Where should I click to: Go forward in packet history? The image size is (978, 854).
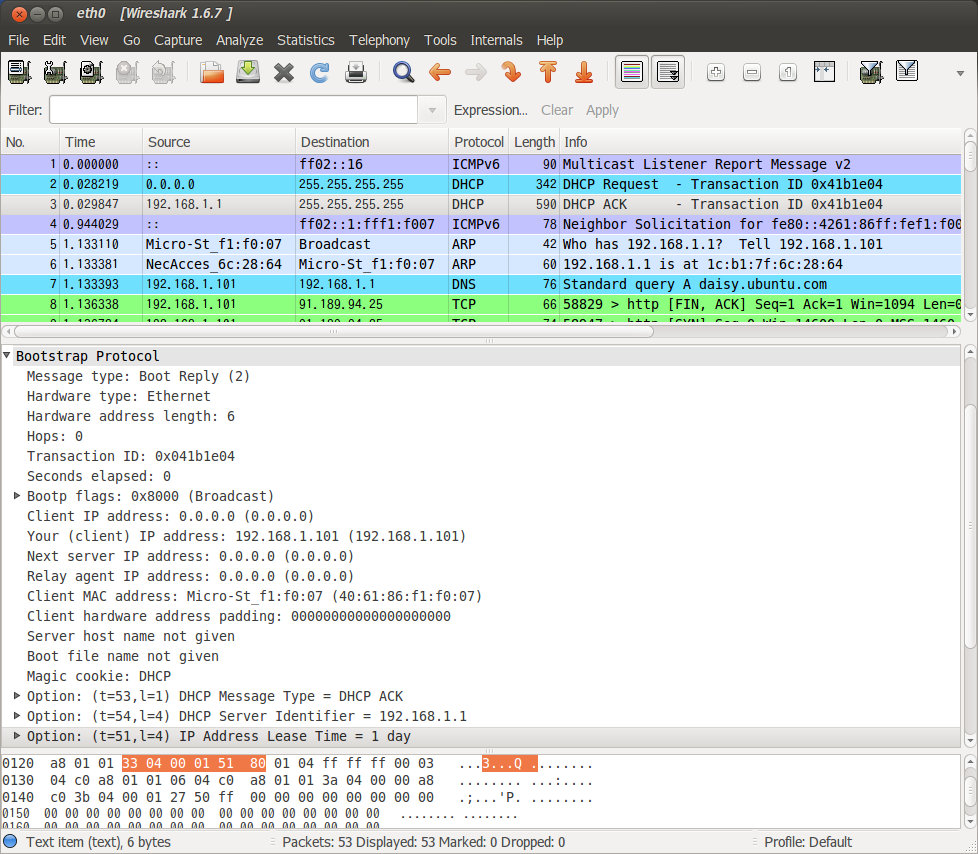click(476, 72)
